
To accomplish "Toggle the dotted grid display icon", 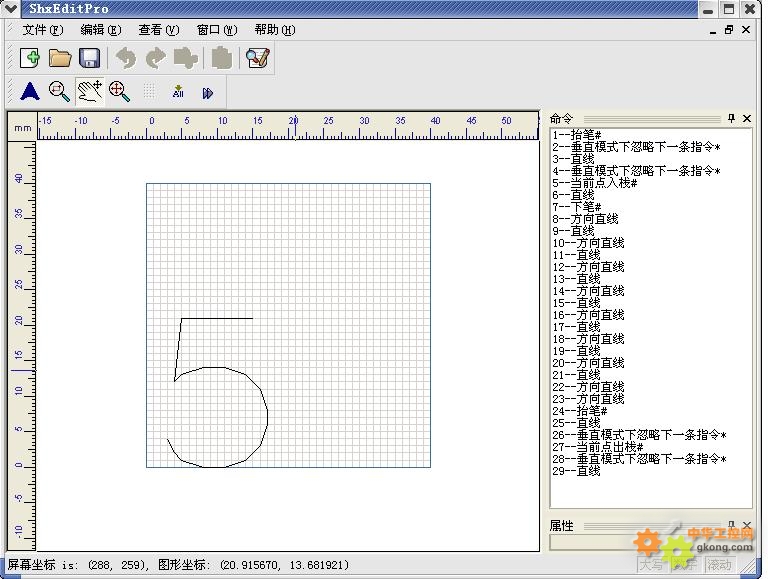I will 149,91.
